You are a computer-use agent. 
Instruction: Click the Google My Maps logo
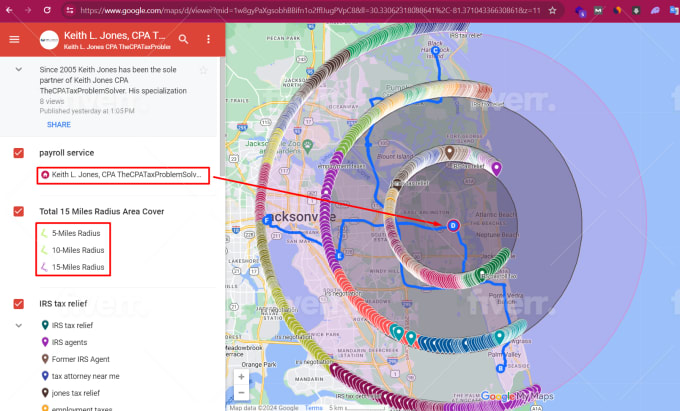pos(517,396)
